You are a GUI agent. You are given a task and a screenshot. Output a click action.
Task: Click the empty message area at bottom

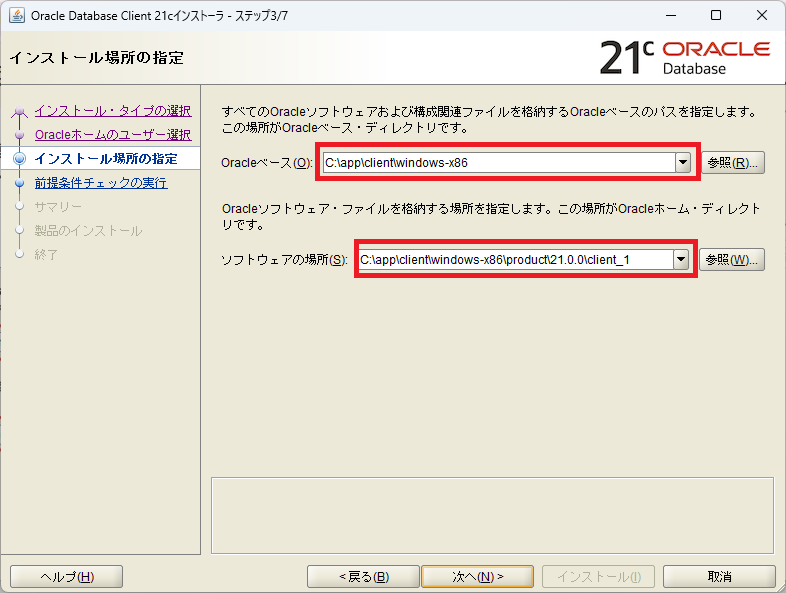point(492,515)
